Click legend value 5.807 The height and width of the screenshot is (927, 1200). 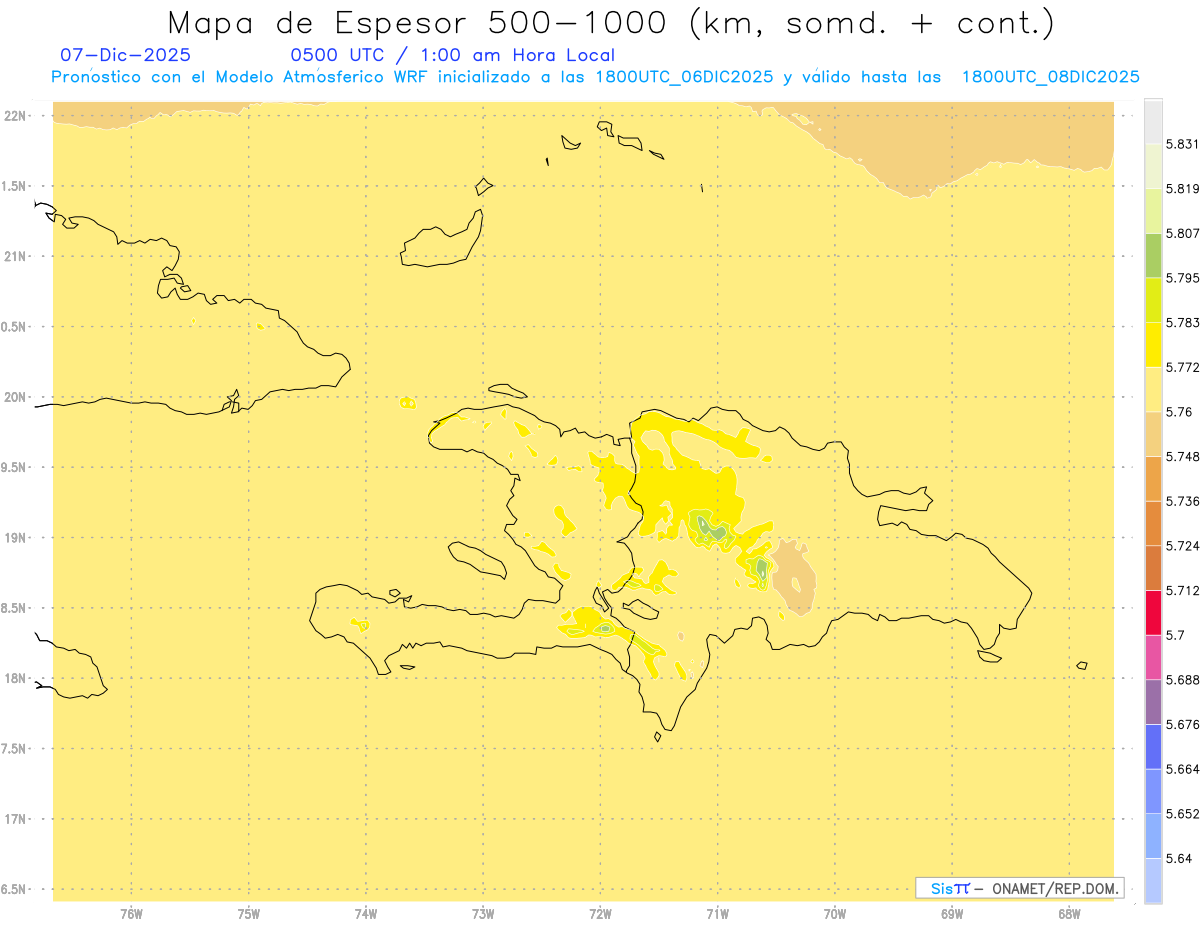[1184, 233]
